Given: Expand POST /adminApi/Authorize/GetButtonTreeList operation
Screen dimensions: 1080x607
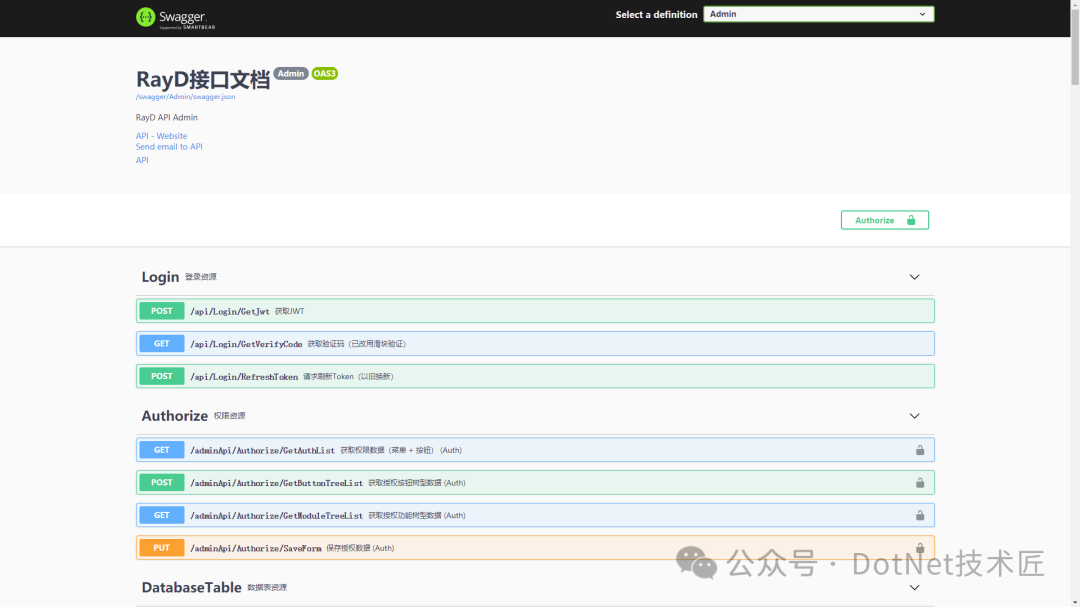Looking at the screenshot, I should tap(535, 482).
